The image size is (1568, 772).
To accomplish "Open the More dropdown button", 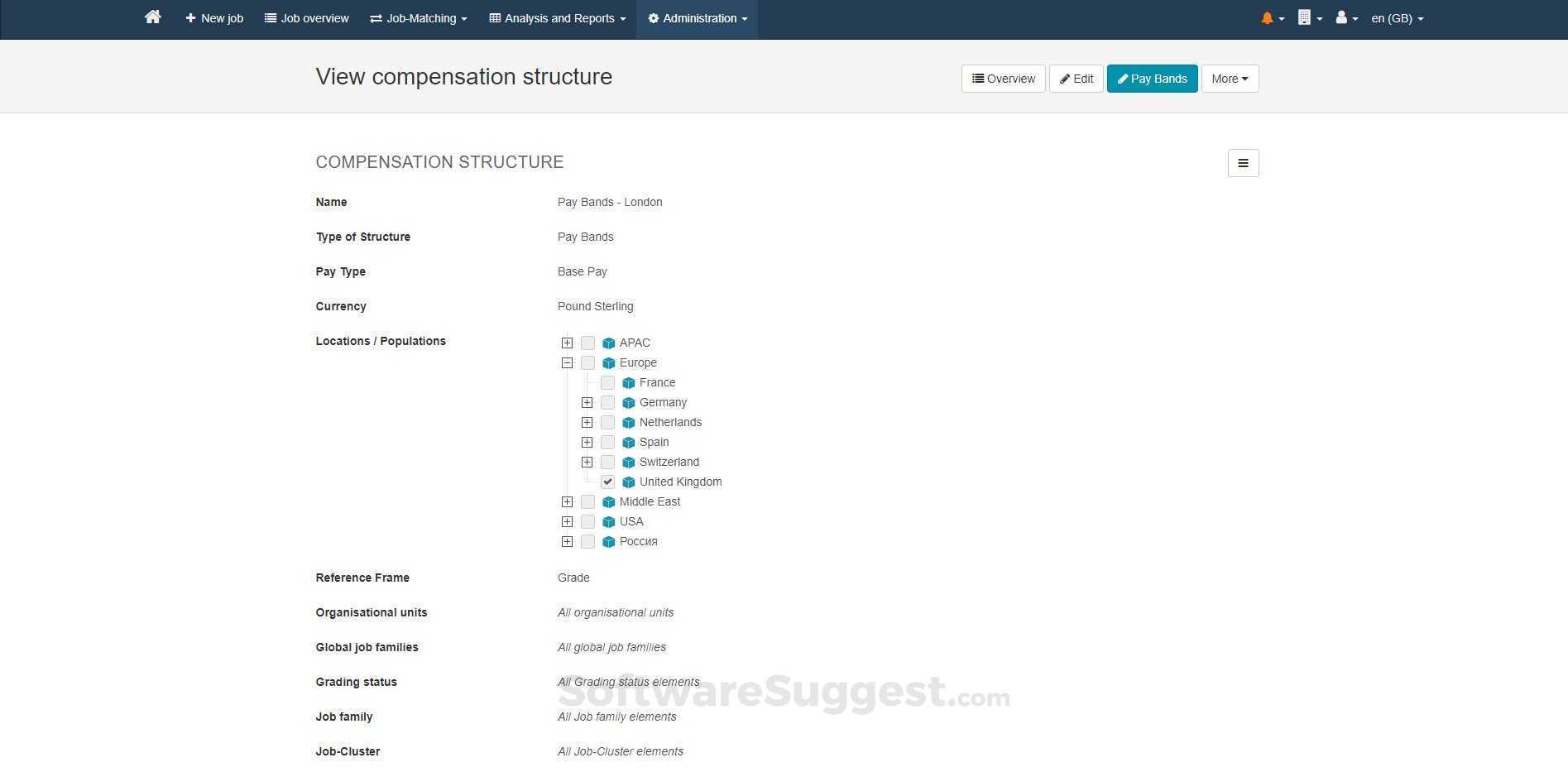I will [x=1229, y=78].
